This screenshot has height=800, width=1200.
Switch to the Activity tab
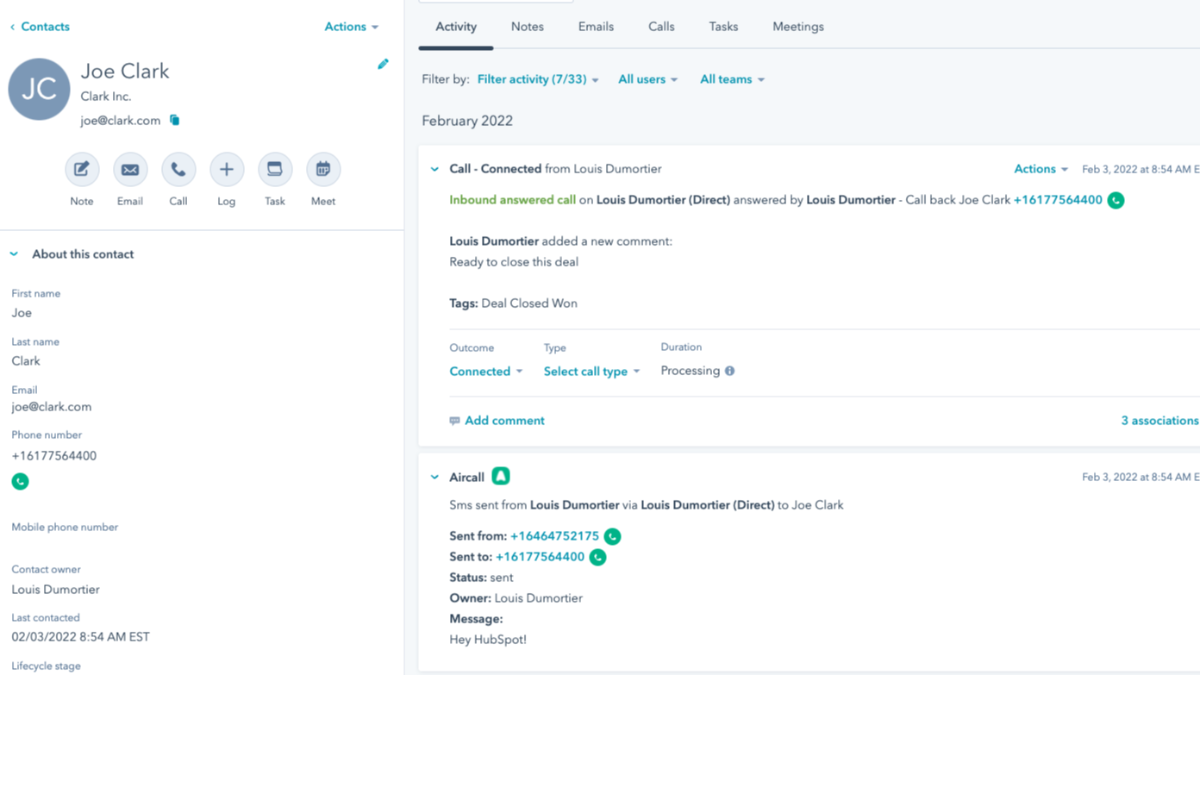456,27
